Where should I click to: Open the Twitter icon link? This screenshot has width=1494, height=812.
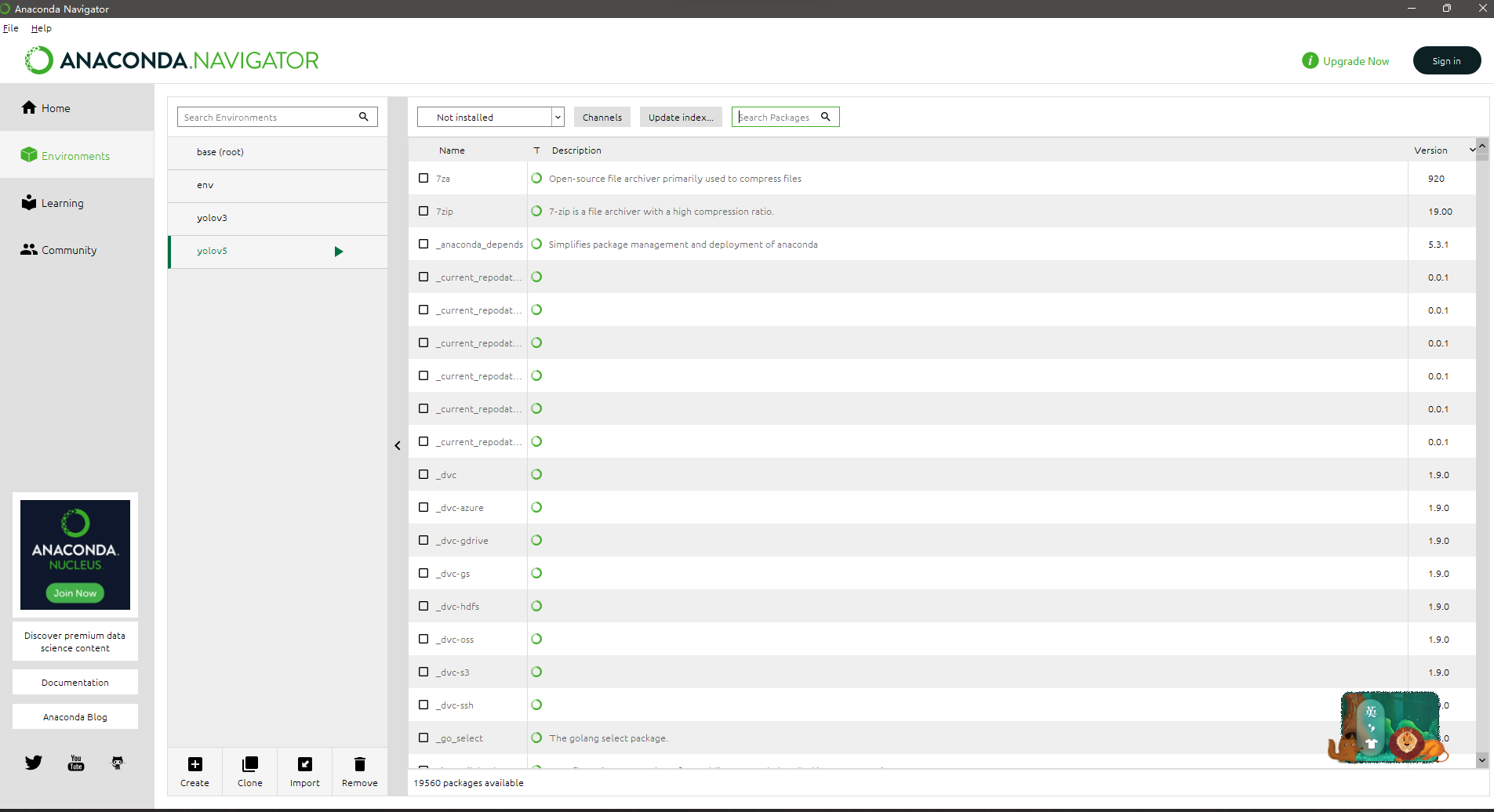pyautogui.click(x=34, y=763)
